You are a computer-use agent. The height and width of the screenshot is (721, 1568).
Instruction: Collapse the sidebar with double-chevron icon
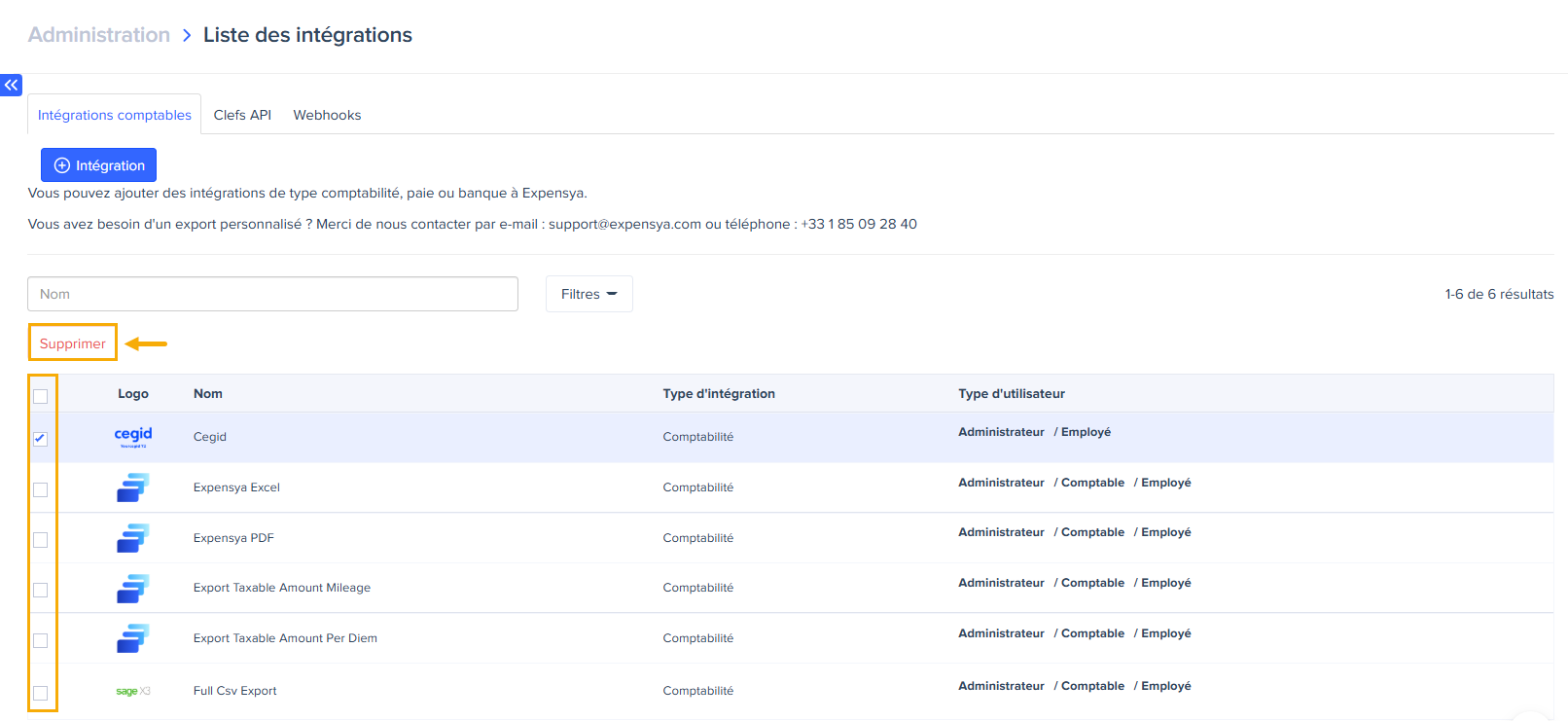pyautogui.click(x=11, y=85)
